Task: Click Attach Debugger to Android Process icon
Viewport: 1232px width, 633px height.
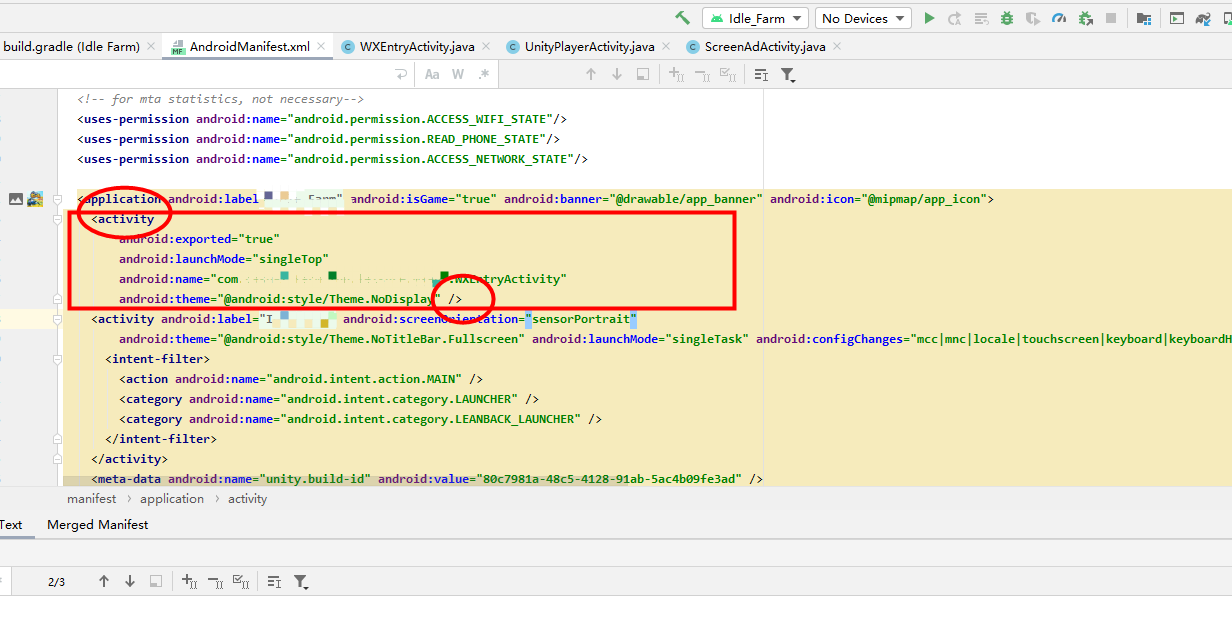Action: pyautogui.click(x=1085, y=18)
